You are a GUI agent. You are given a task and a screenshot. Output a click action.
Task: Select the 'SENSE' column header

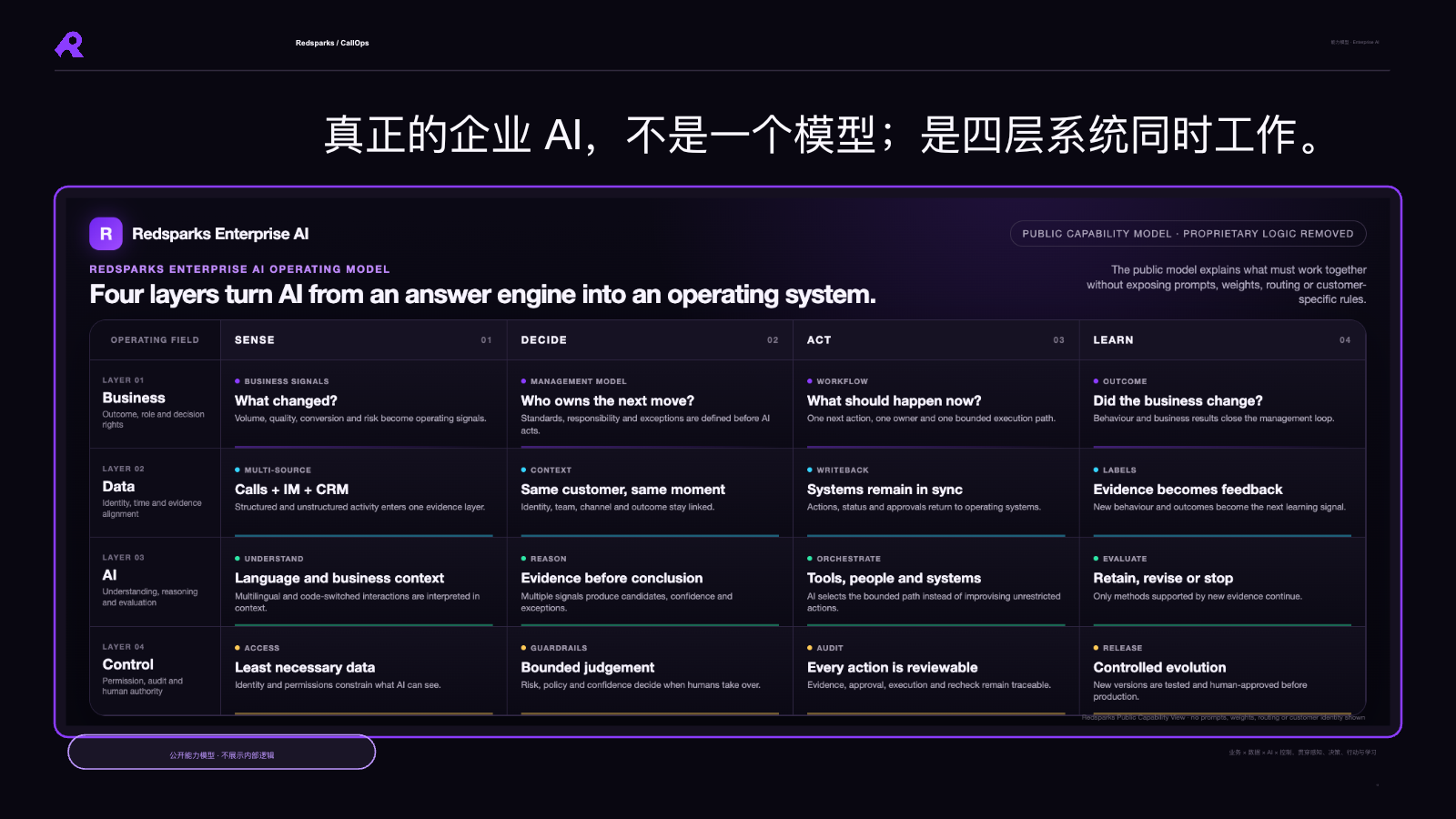255,340
